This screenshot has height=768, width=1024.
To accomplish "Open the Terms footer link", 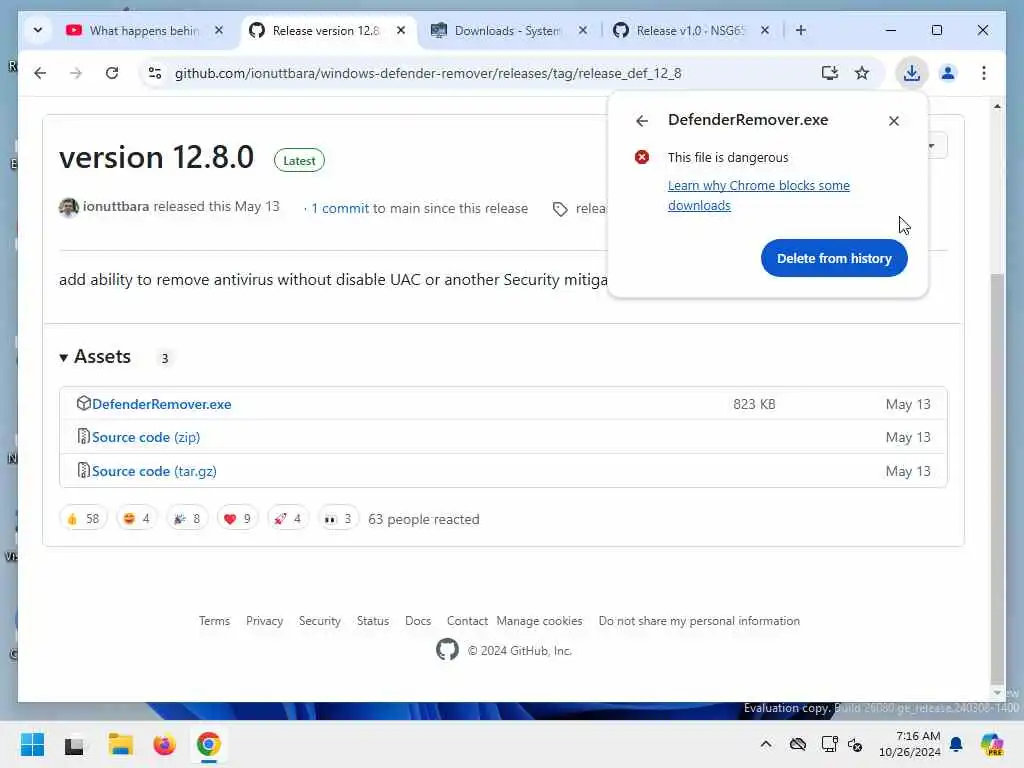I will 214,621.
